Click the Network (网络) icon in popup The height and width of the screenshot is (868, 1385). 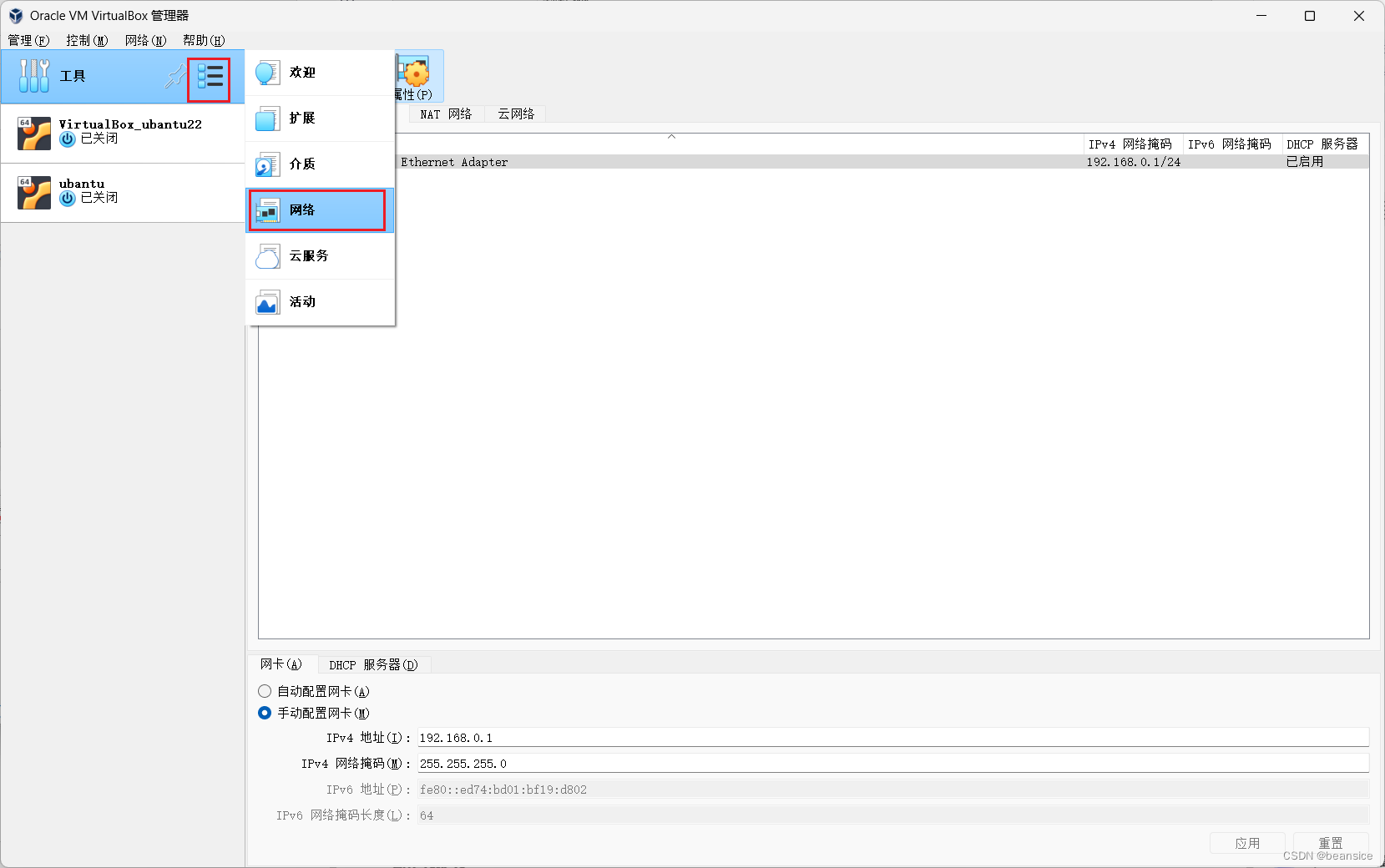(267, 210)
